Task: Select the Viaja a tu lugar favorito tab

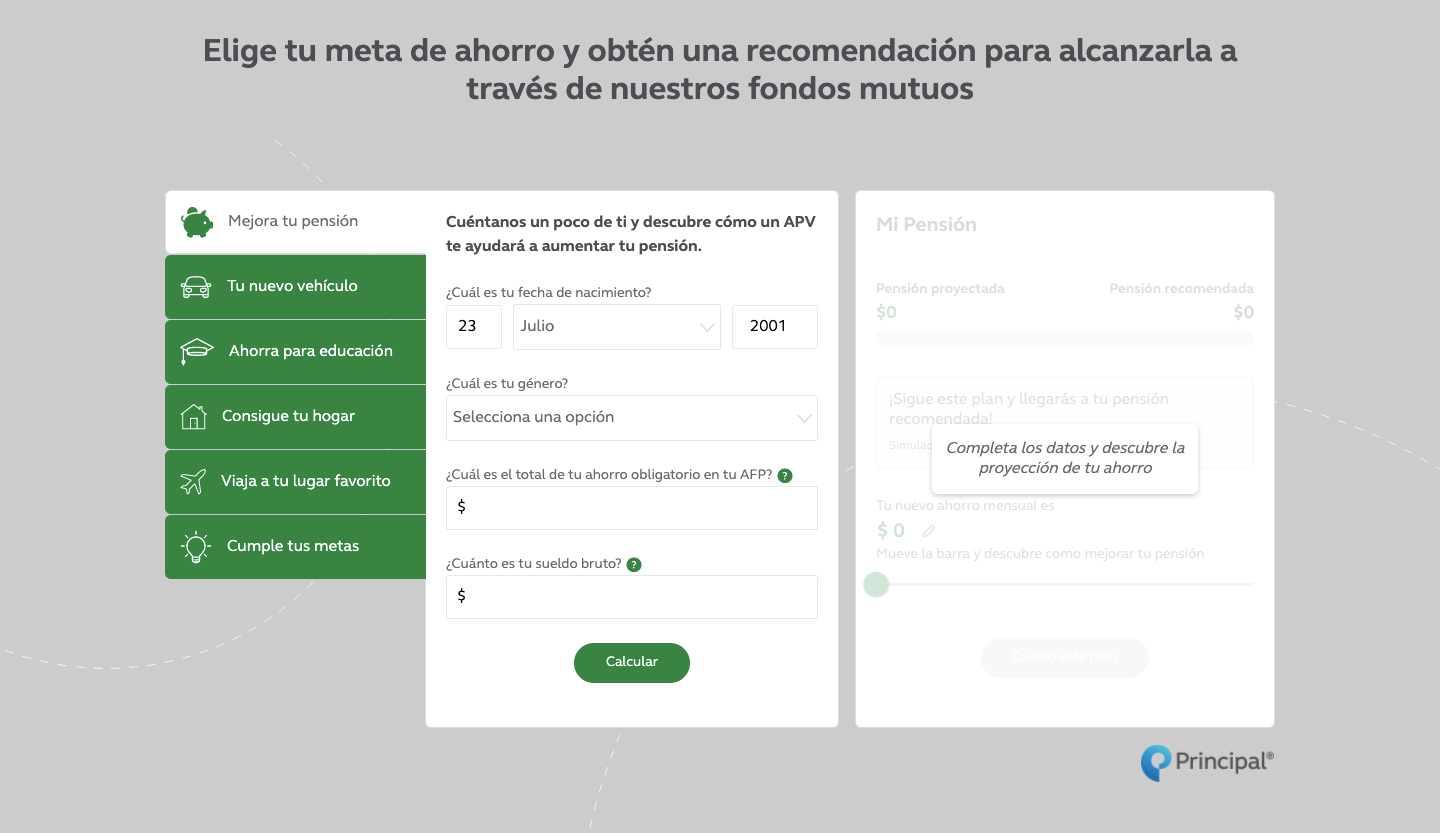Action: point(305,481)
